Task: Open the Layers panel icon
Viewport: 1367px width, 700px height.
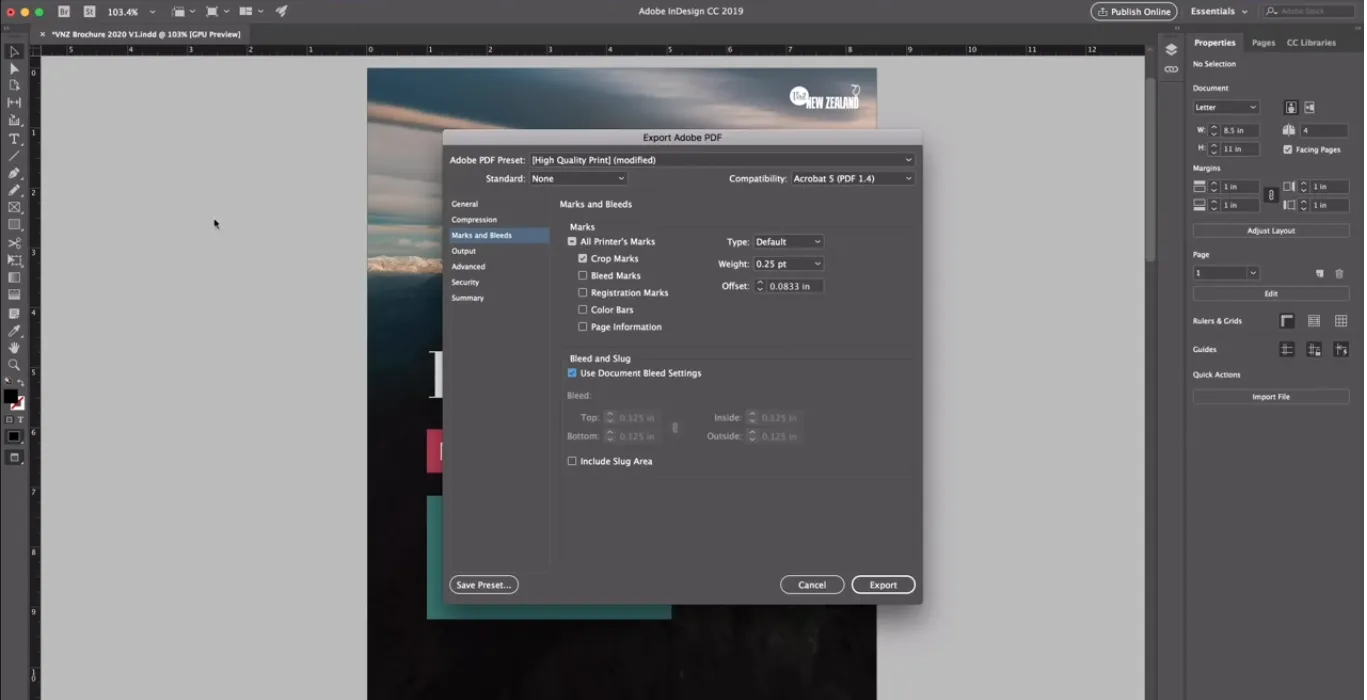Action: coord(1171,50)
